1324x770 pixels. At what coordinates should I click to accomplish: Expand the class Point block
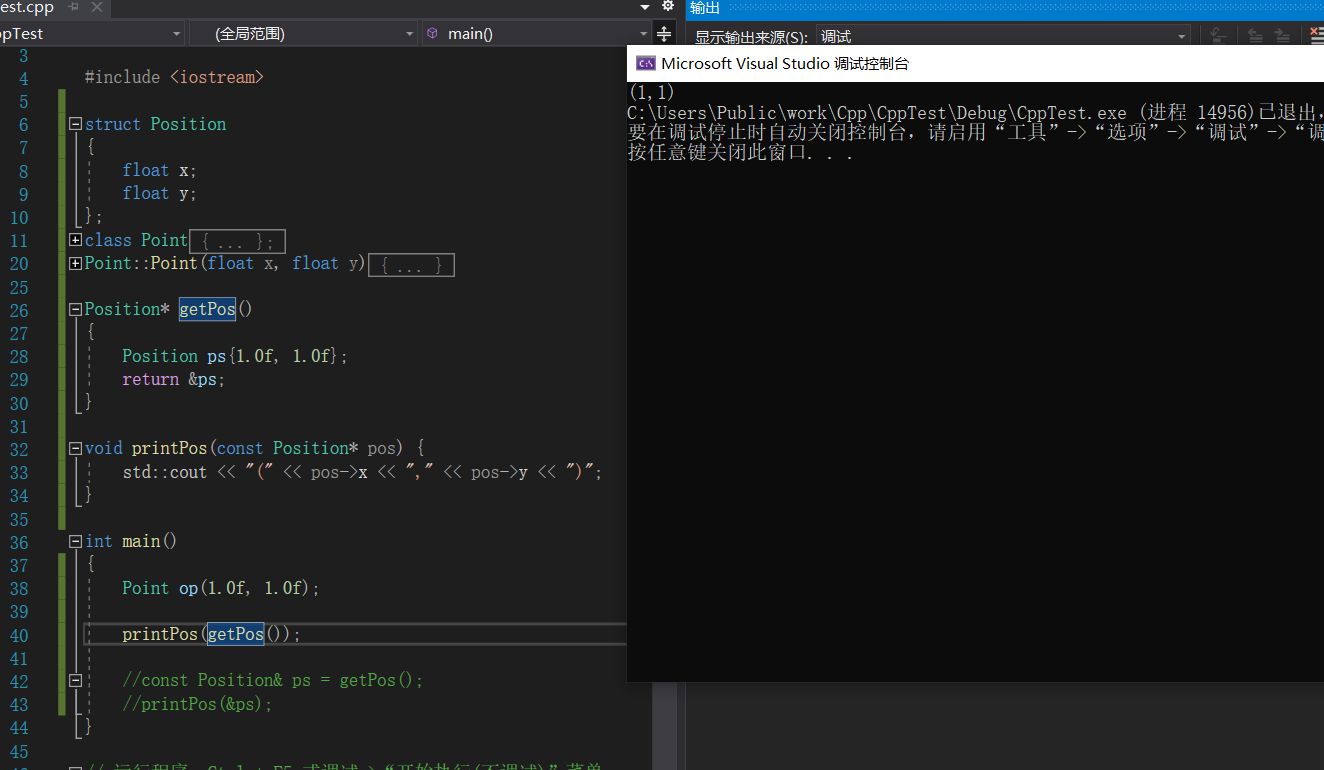75,240
